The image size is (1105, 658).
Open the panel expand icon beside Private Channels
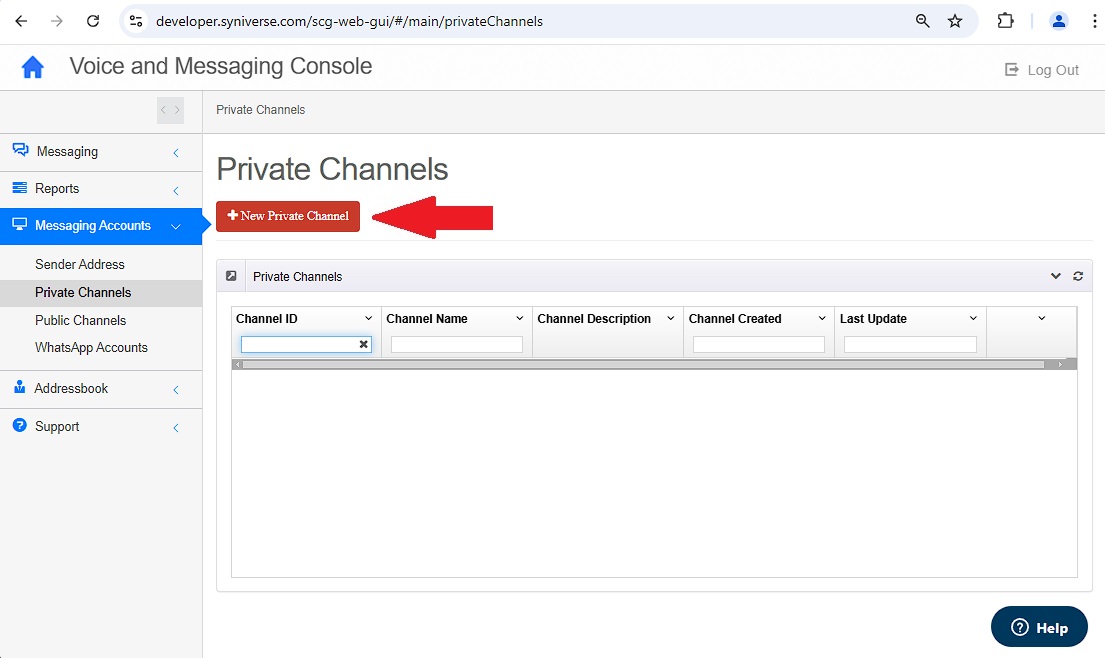pos(231,276)
